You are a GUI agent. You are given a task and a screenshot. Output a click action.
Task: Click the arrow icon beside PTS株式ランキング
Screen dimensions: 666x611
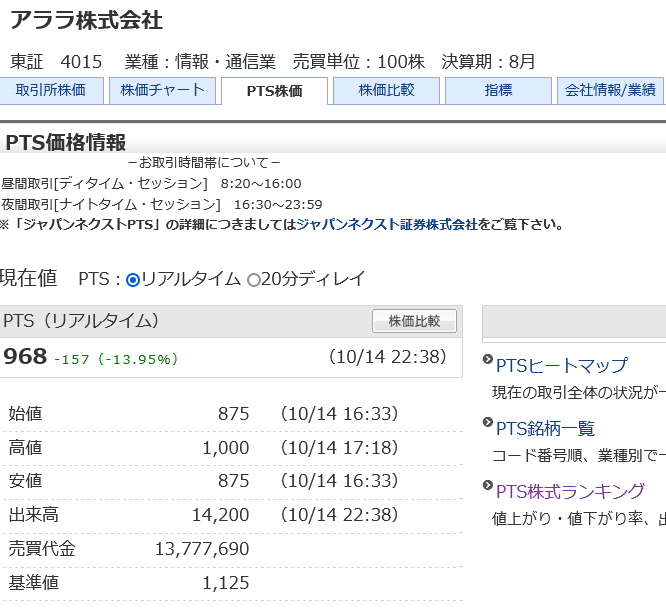pos(488,485)
